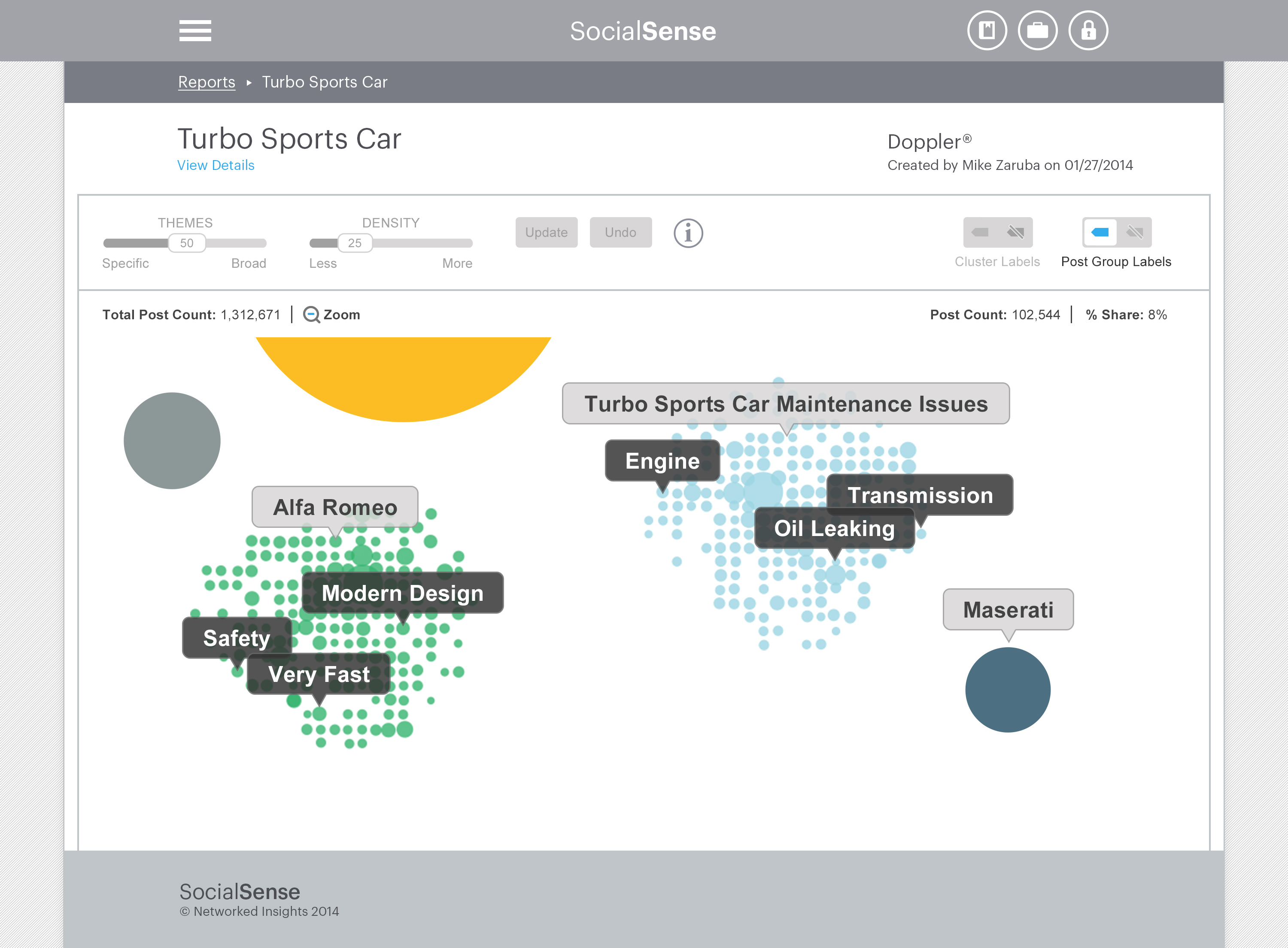Click the Post Count value 102,544
Viewport: 1288px width, 948px height.
point(1036,315)
